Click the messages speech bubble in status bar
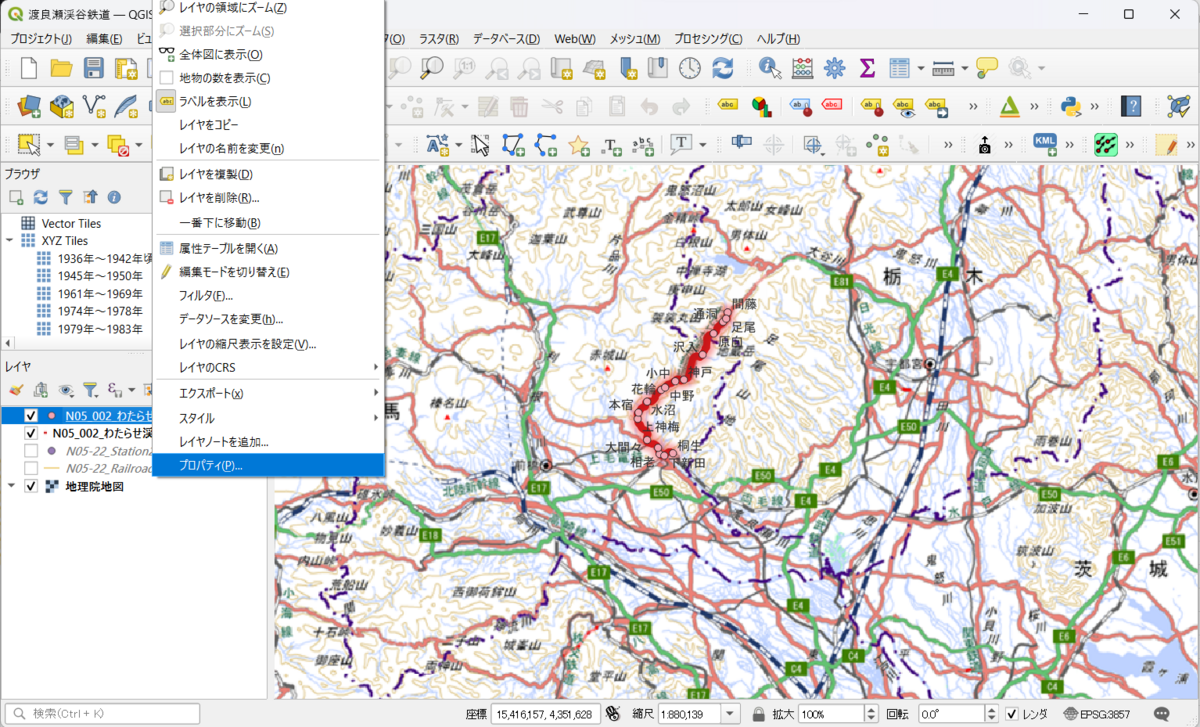The width and height of the screenshot is (1200, 727). tap(1163, 714)
